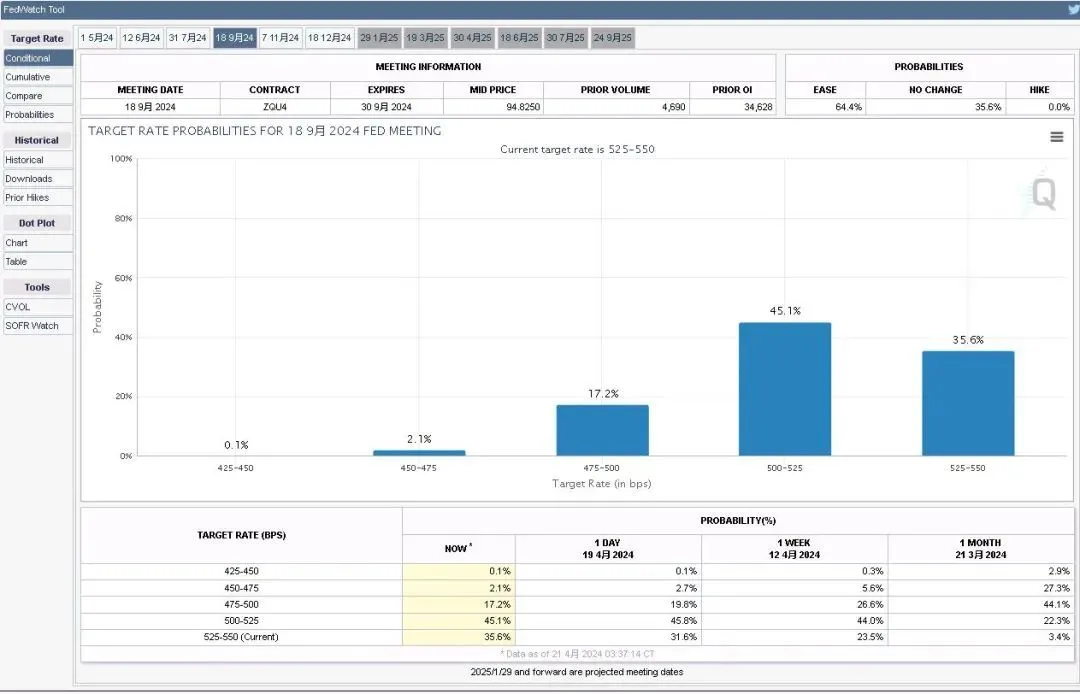This screenshot has width=1080, height=694.
Task: Click the 525-550 bar in chart
Action: point(968,403)
